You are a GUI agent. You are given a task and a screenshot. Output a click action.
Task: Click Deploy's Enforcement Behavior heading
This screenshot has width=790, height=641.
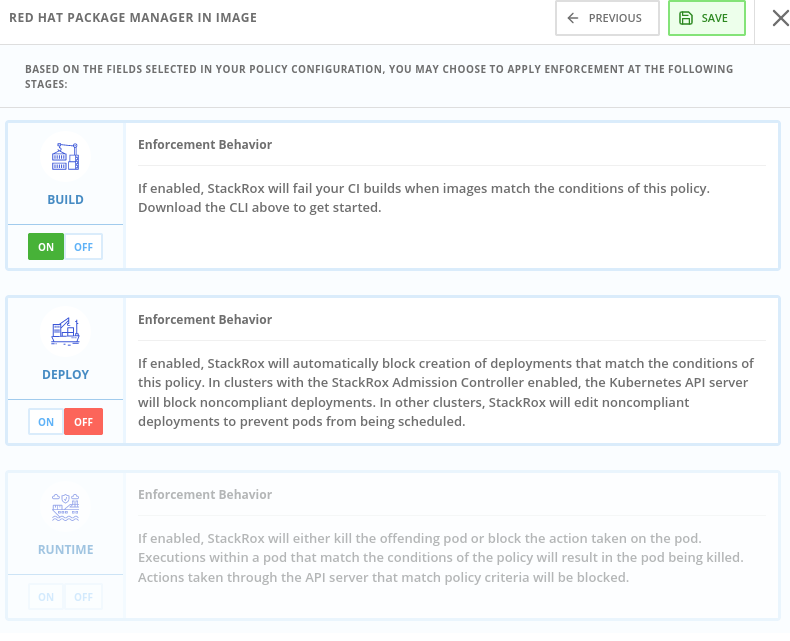point(205,319)
